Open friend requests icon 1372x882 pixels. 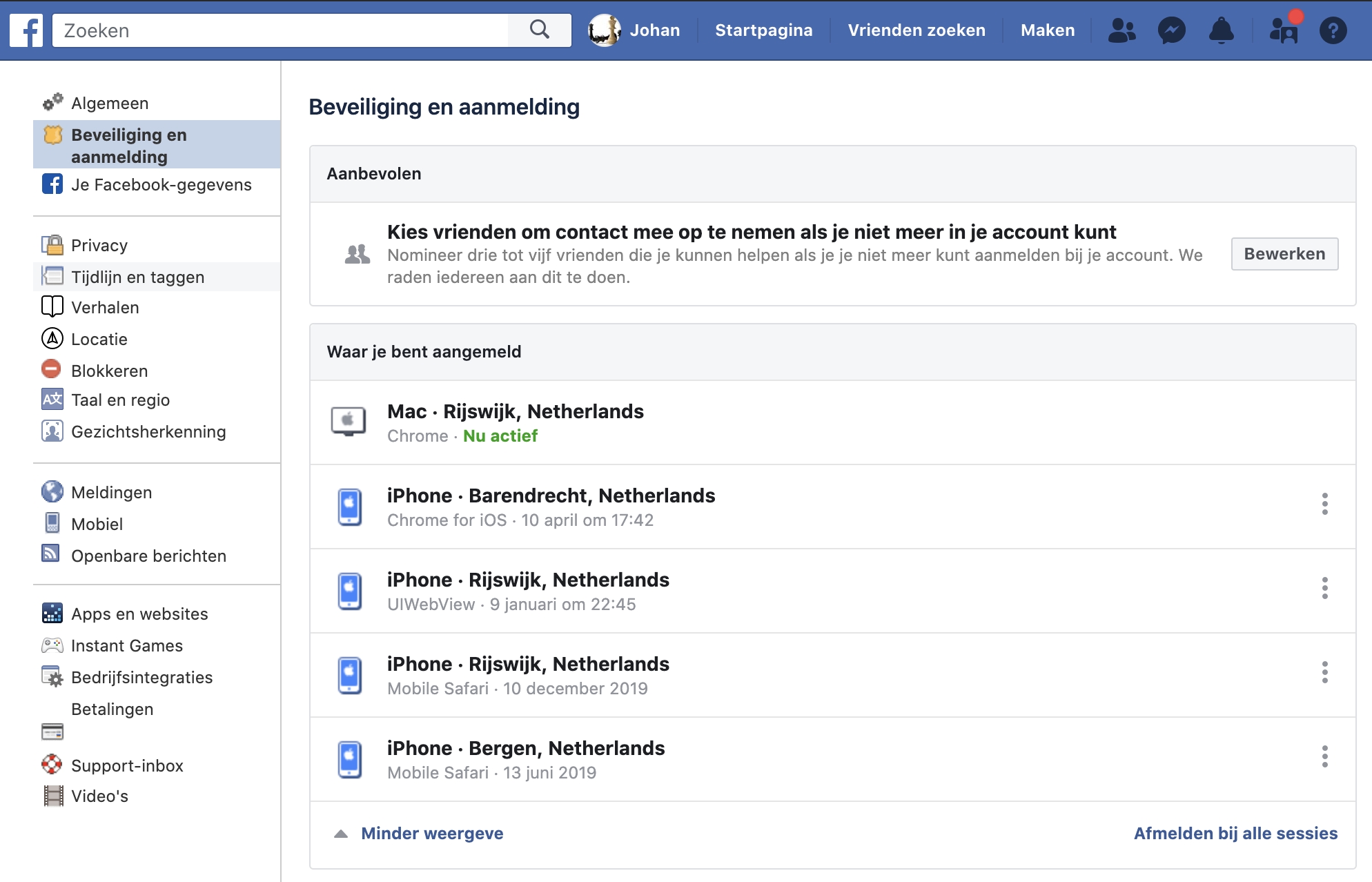click(x=1121, y=30)
